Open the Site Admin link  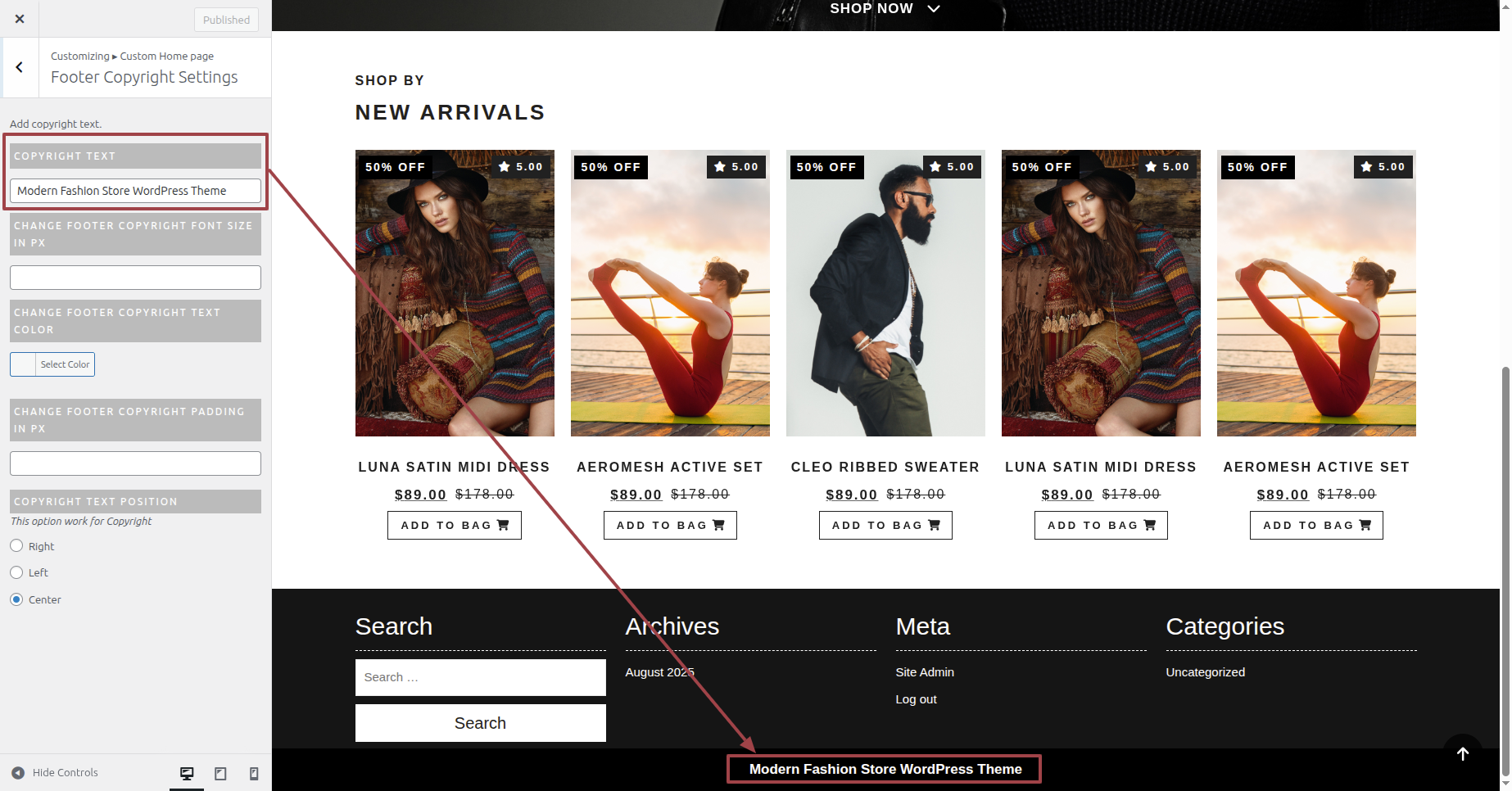924,672
